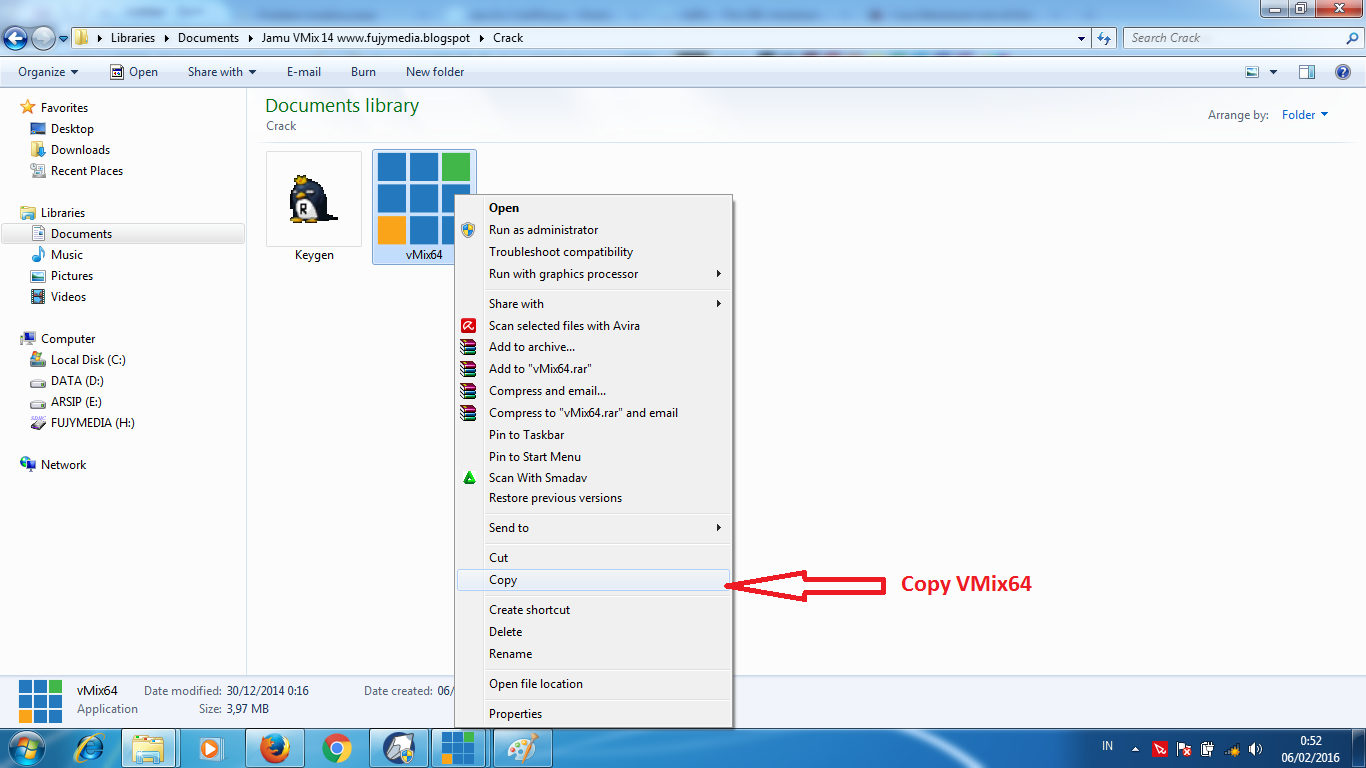
Task: Open the Windows Start menu
Action: pos(25,747)
